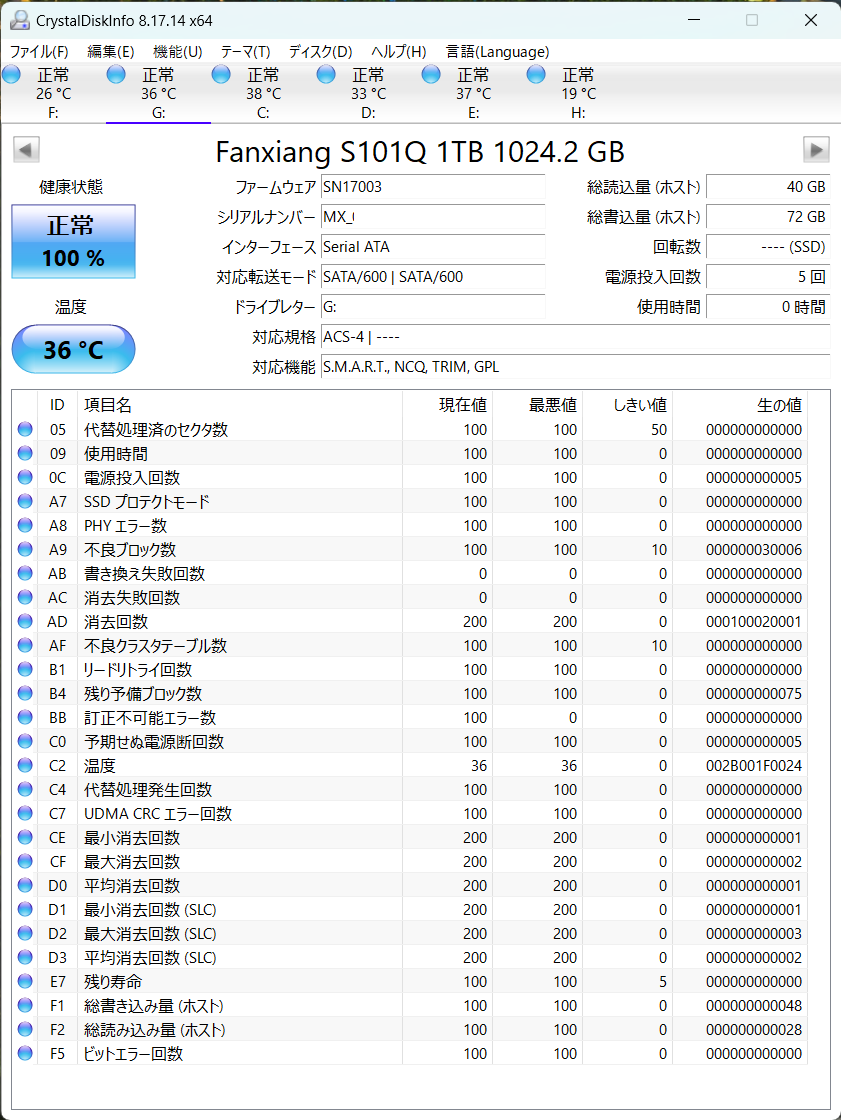This screenshot has height=1120, width=841.
Task: Click the status orb for row BB 訂正不可能エラー数
Action: [x=25, y=717]
